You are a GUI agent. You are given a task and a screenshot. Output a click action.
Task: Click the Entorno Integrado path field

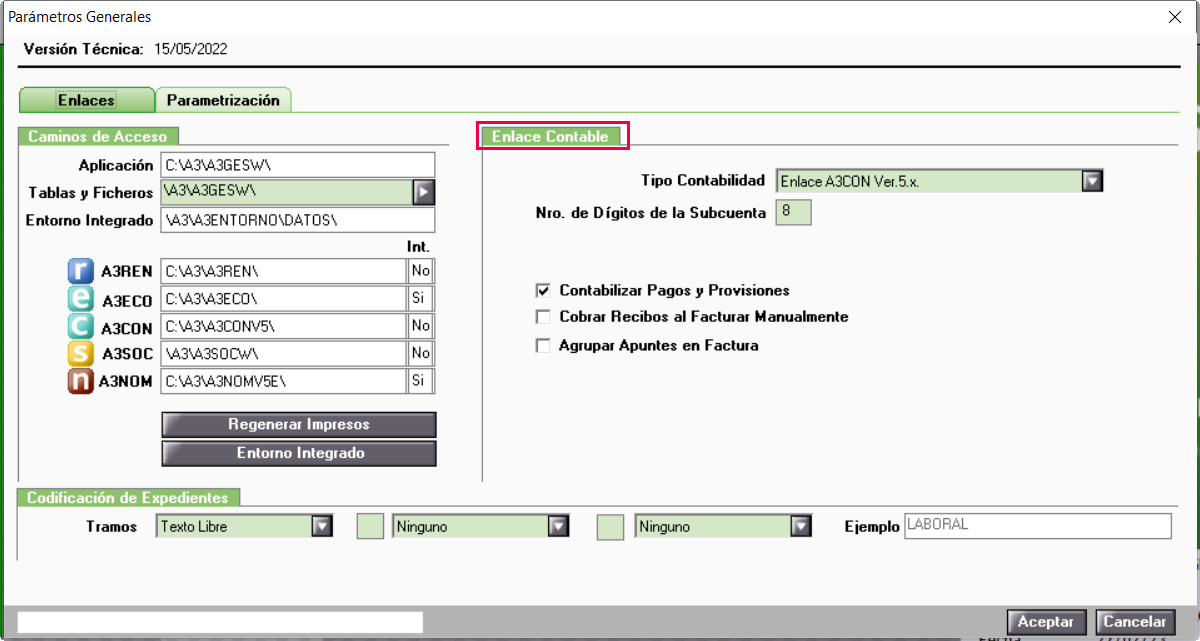(298, 219)
